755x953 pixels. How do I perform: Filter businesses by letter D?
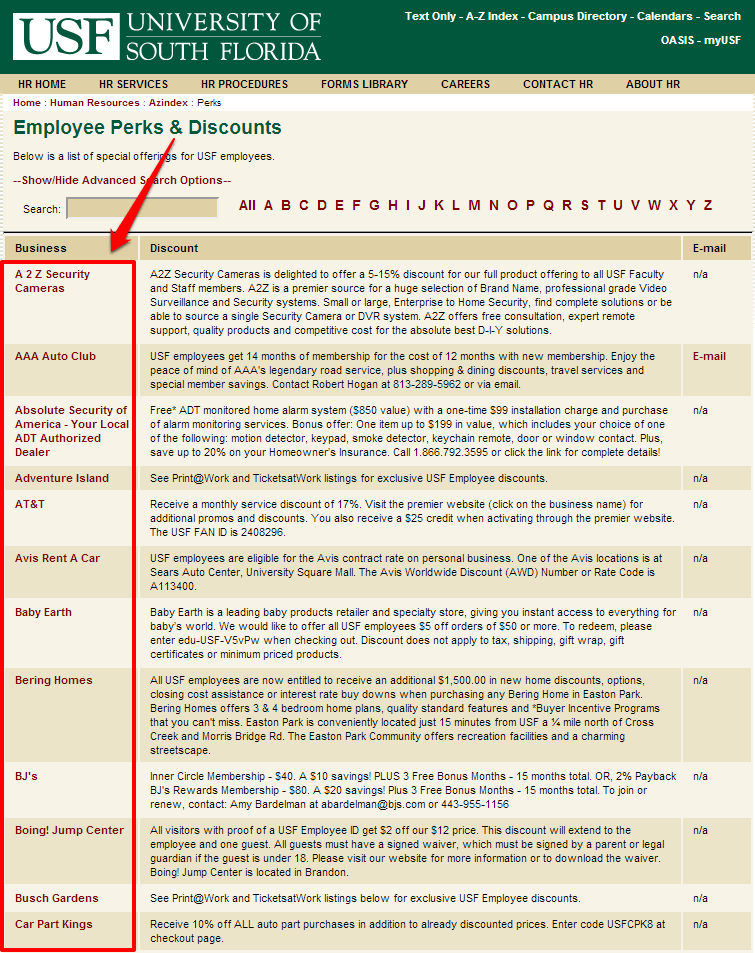(x=322, y=205)
